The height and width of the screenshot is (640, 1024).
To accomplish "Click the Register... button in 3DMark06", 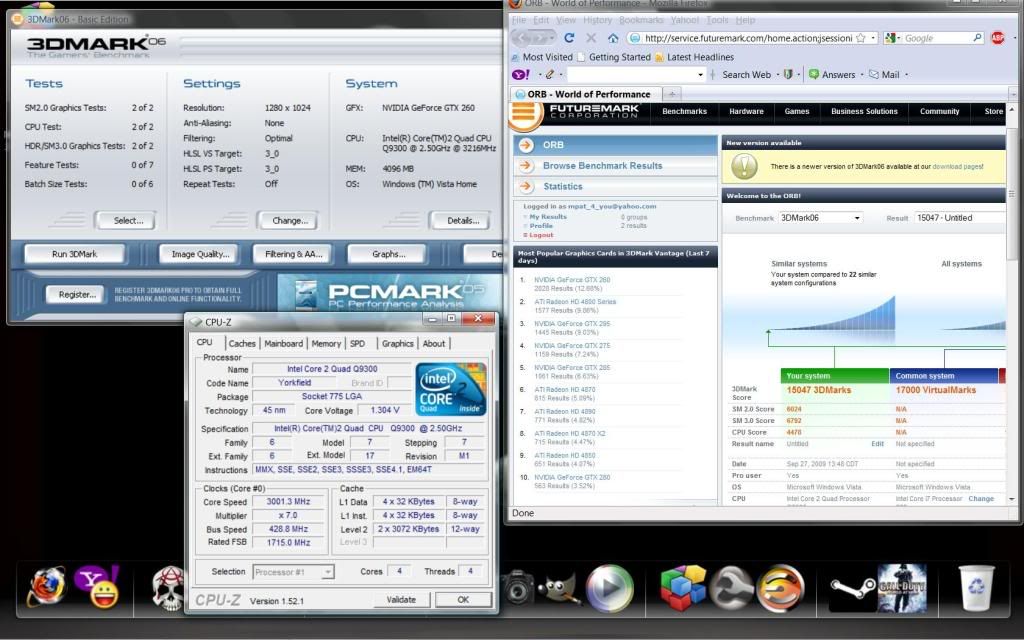I will [x=77, y=295].
